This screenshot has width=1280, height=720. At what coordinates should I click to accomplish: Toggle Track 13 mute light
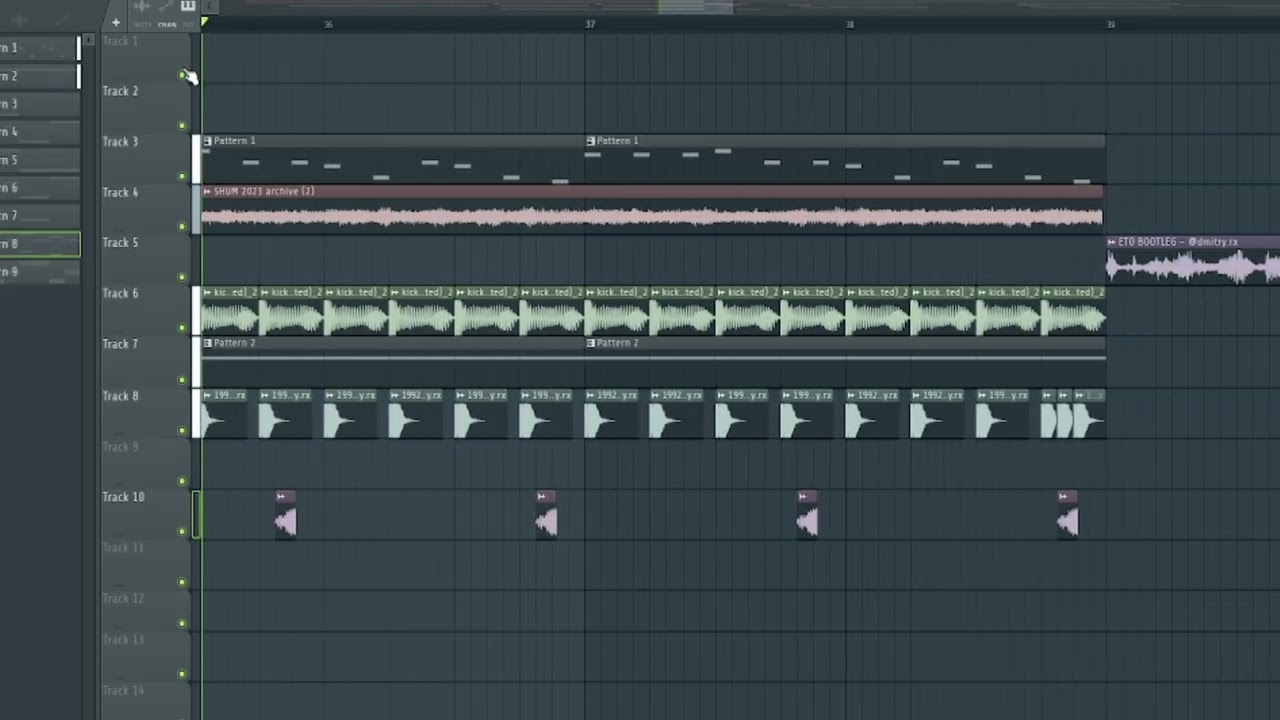182,674
